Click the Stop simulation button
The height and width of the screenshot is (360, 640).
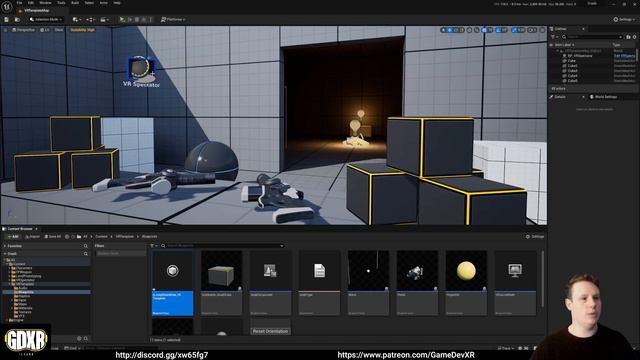[x=137, y=20]
